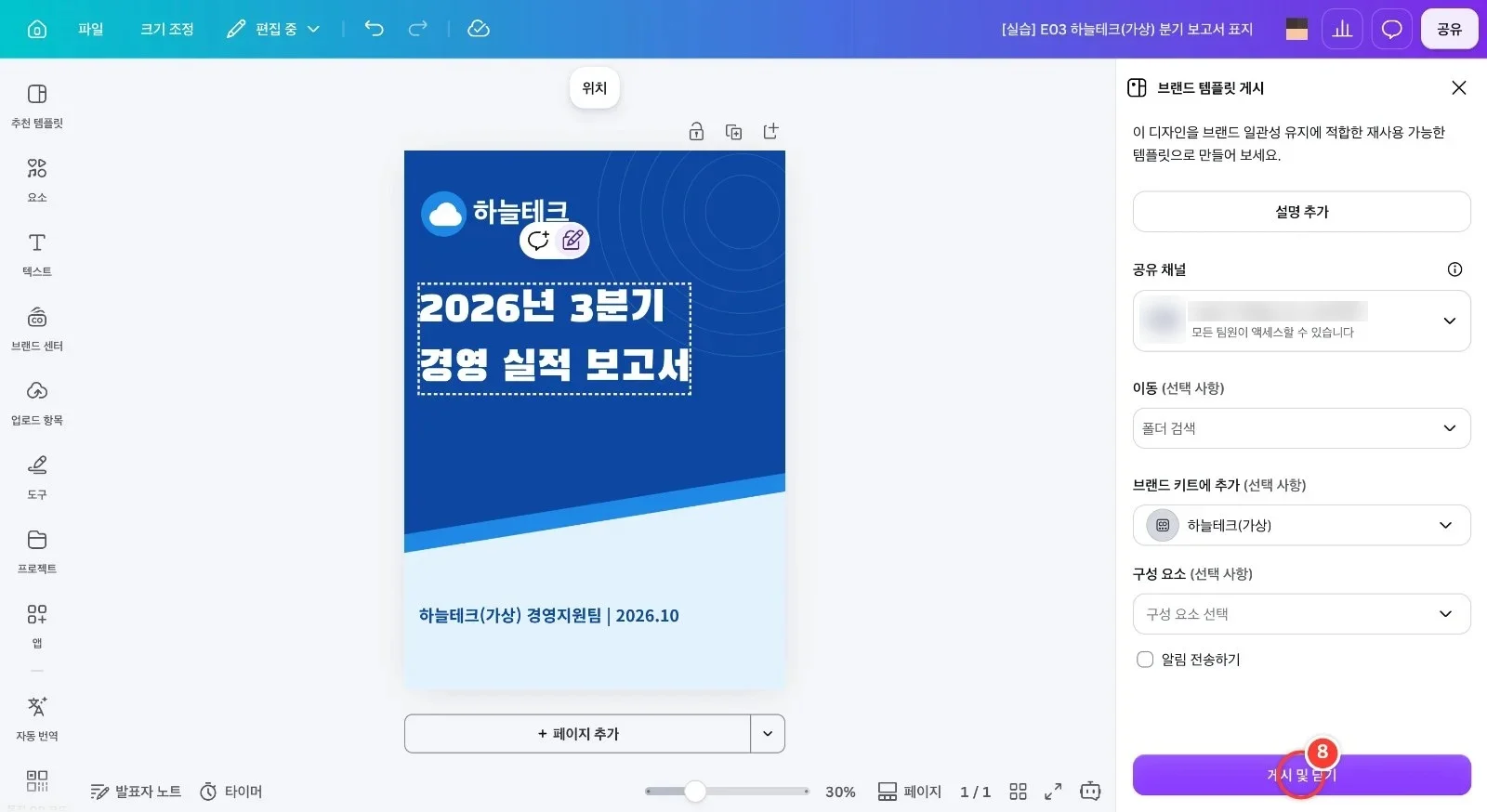This screenshot has width=1487, height=812.
Task: Open the 앱 apps panel
Action: point(37,626)
